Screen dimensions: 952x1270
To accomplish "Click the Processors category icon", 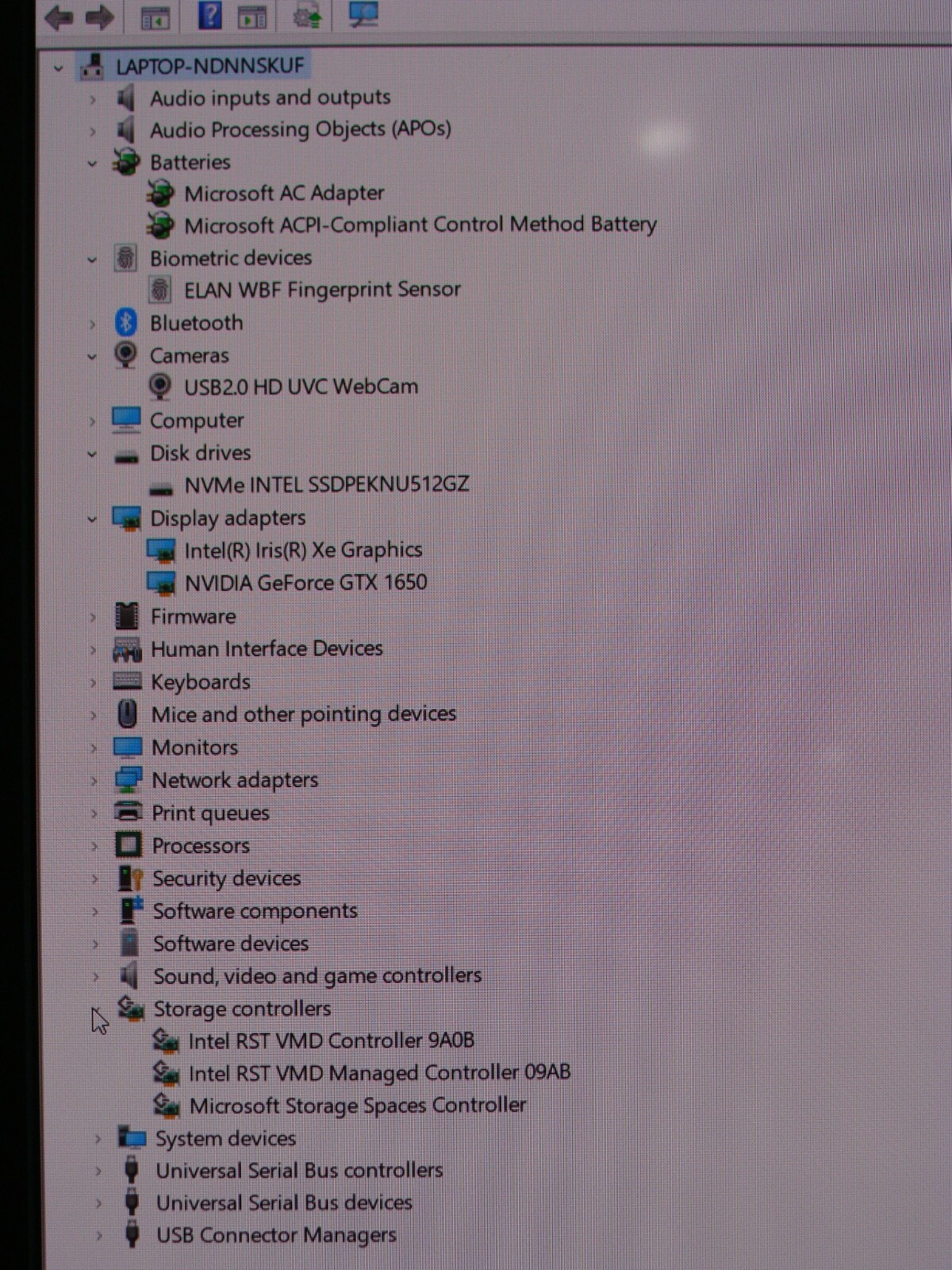I will coord(129,845).
